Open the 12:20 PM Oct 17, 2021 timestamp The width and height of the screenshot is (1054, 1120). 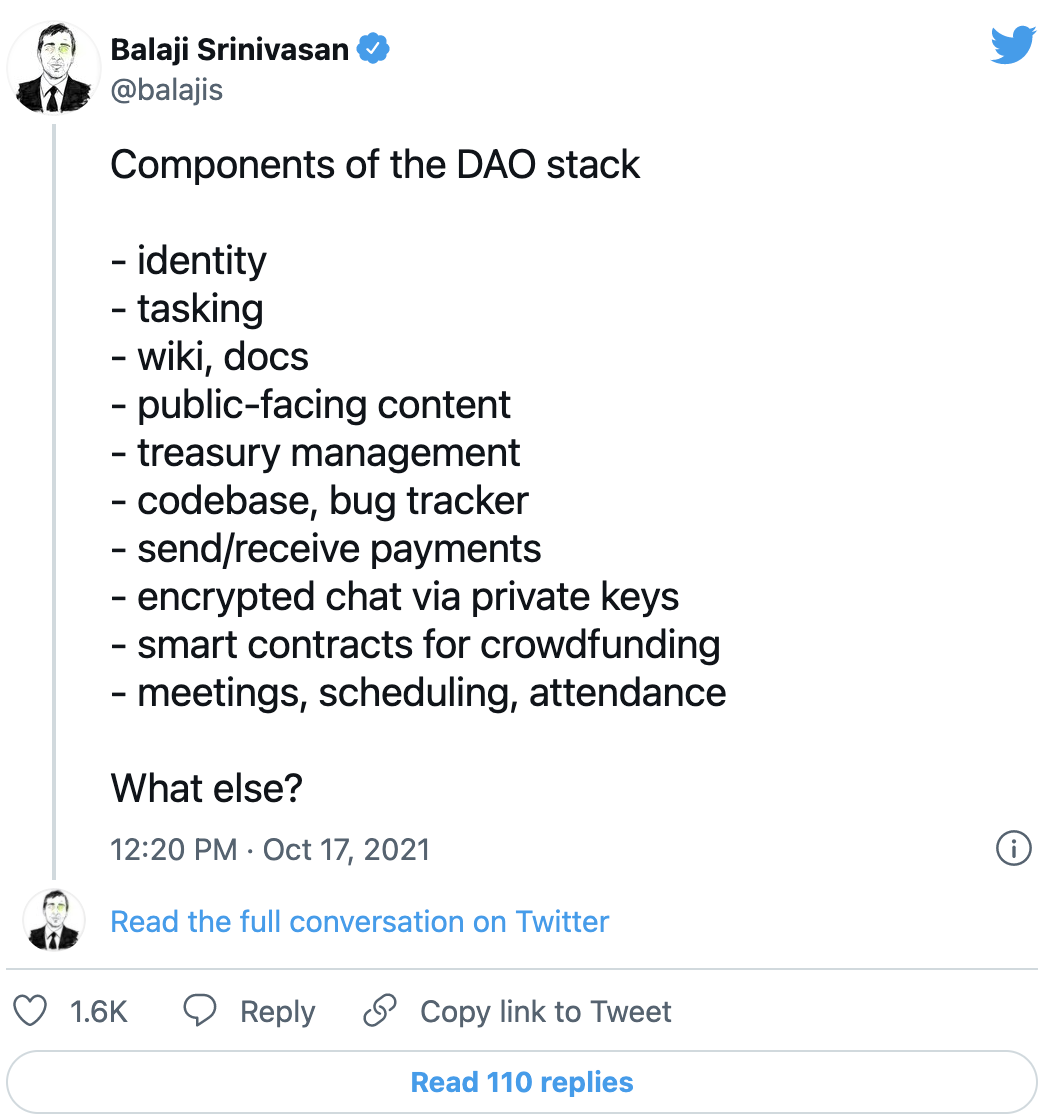(x=270, y=850)
